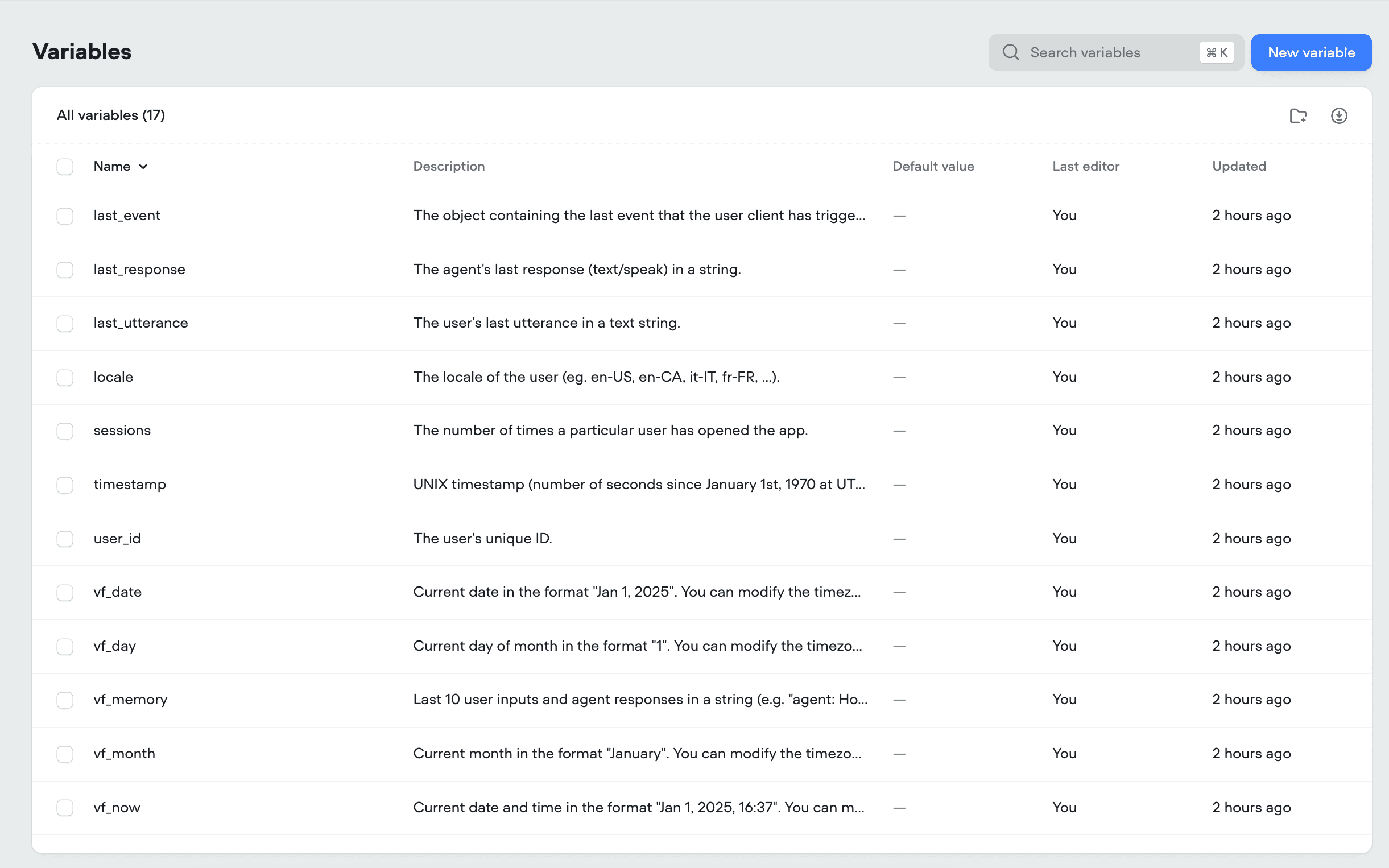Click the 'All variables (17)' heading
Screen dimensions: 1389x868
[x=111, y=115]
